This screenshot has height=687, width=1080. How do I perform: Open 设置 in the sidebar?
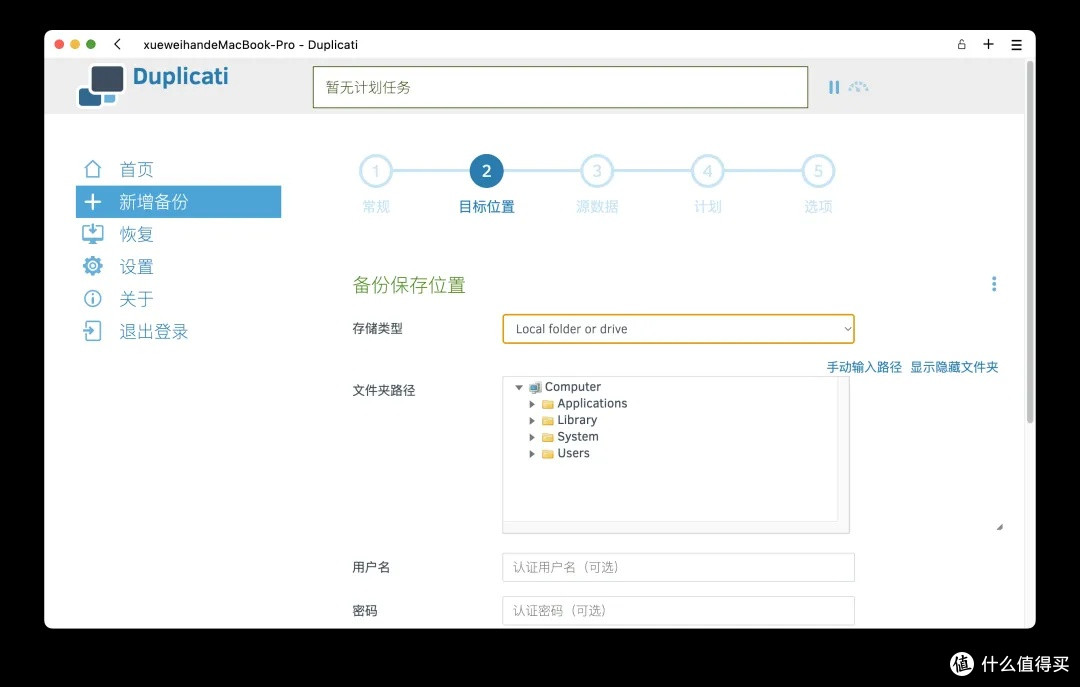[x=136, y=266]
